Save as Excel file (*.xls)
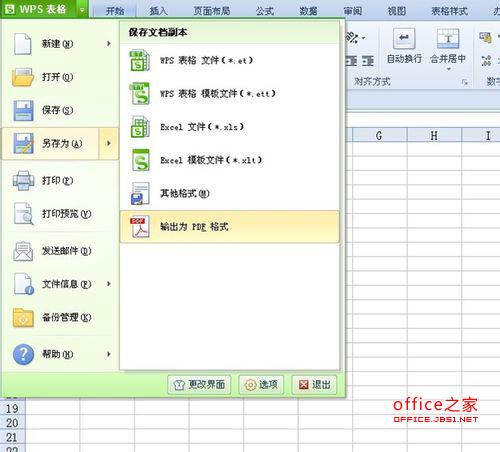 [x=230, y=127]
